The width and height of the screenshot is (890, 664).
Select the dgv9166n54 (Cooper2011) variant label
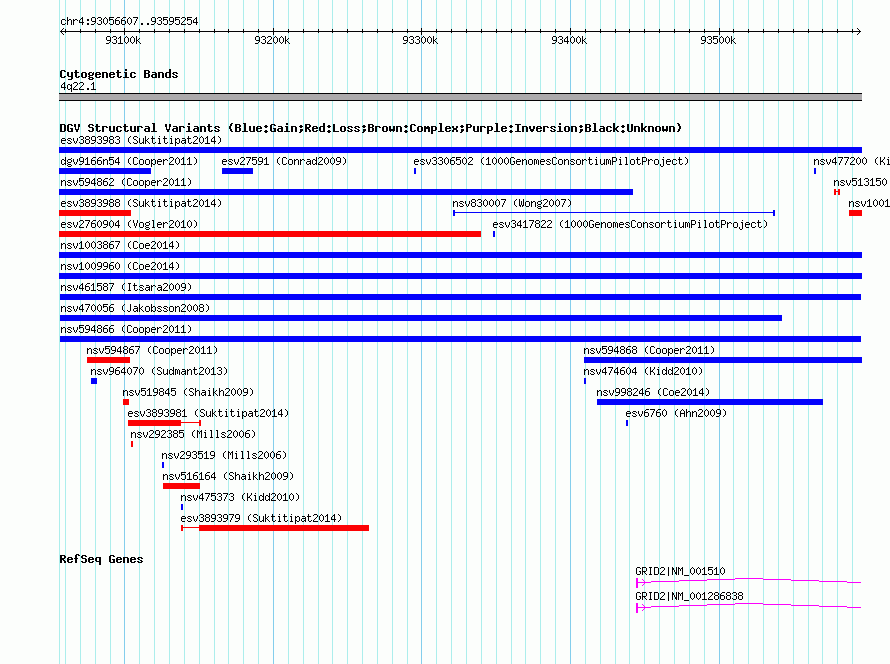pyautogui.click(x=129, y=161)
